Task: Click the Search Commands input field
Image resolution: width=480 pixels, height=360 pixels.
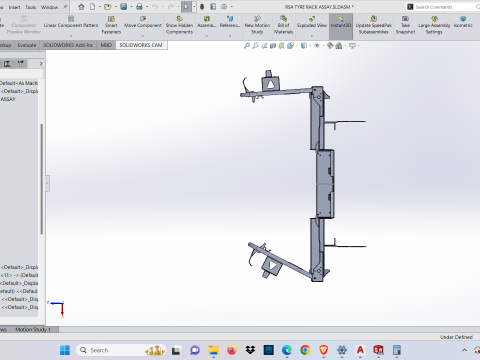Action: 443,7
